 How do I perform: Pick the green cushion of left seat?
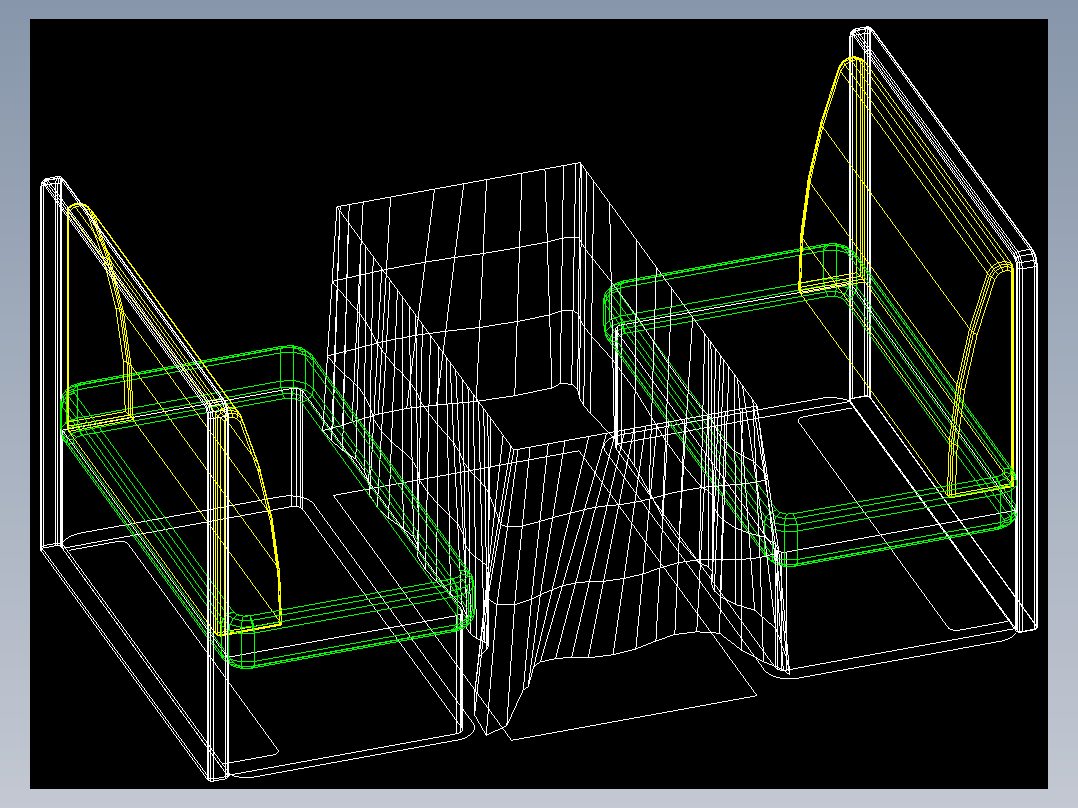(x=268, y=507)
